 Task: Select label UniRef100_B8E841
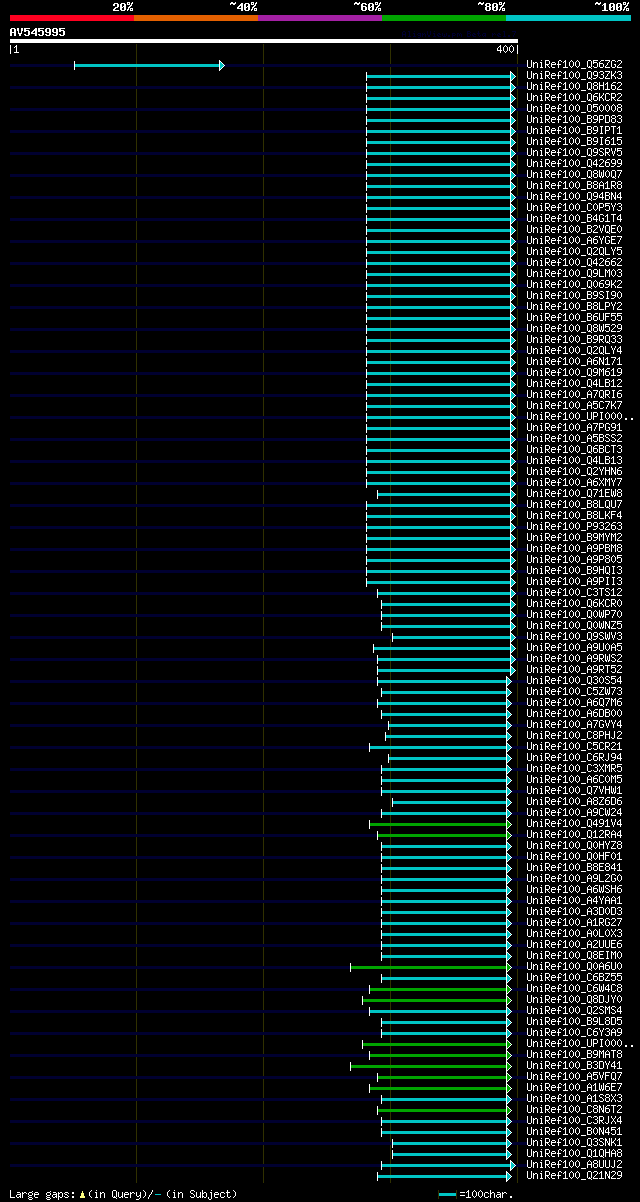(x=574, y=868)
